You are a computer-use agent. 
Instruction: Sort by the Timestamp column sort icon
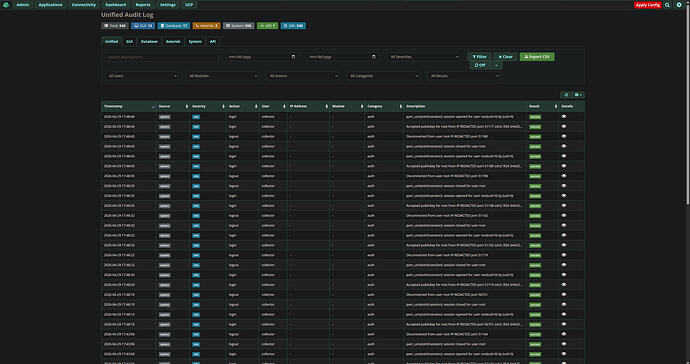click(x=153, y=107)
